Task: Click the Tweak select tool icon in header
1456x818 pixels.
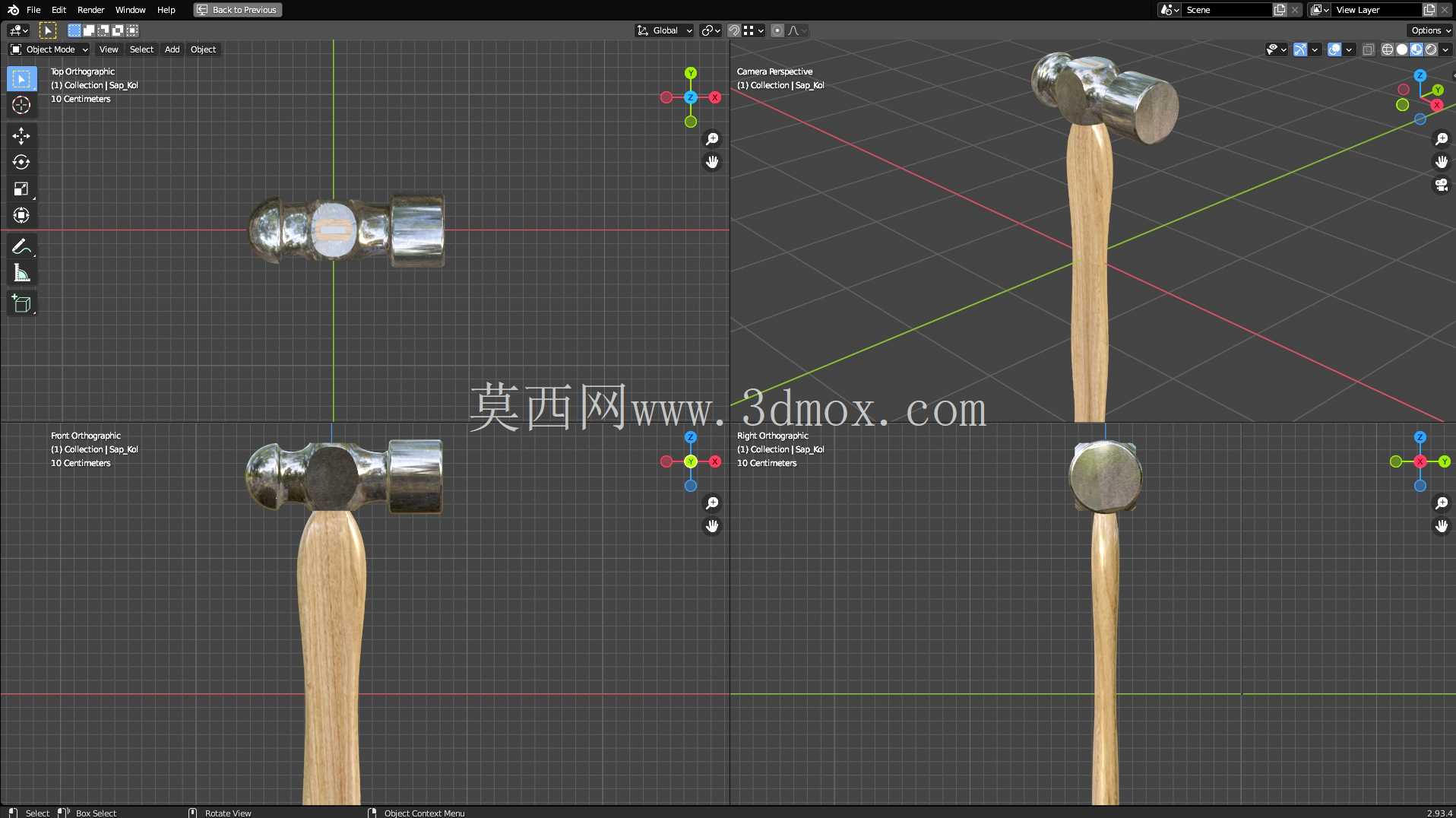Action: 47,30
